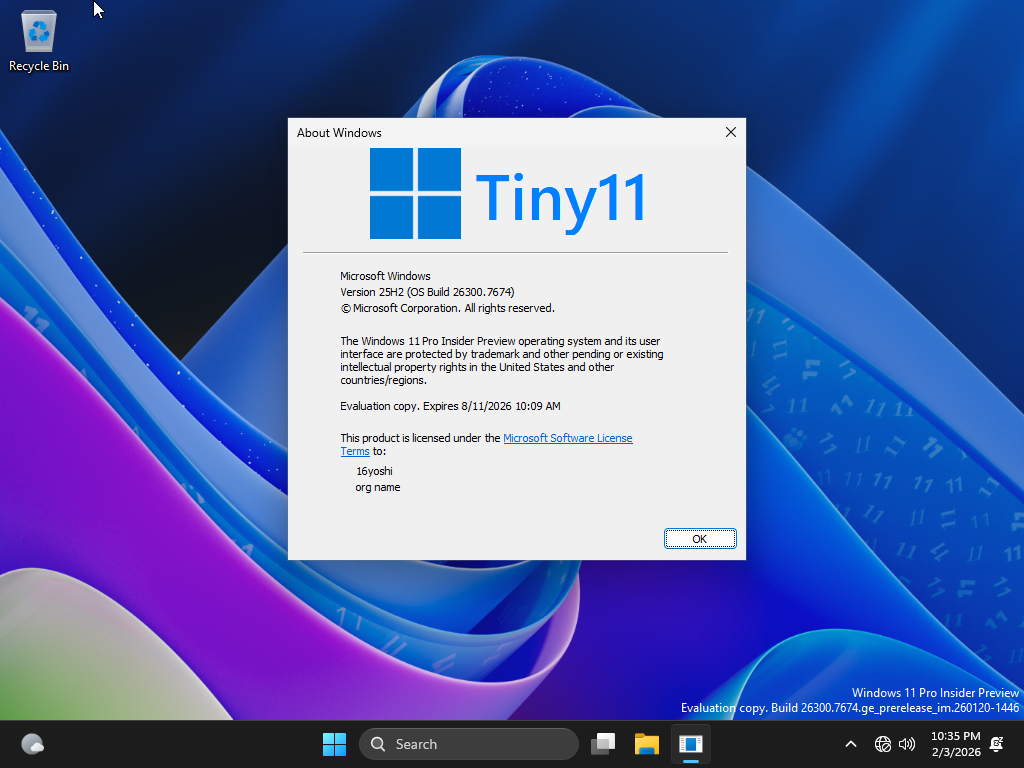Click the Microsoft Corporation copyright line
Image resolution: width=1024 pixels, height=768 pixels.
[447, 308]
